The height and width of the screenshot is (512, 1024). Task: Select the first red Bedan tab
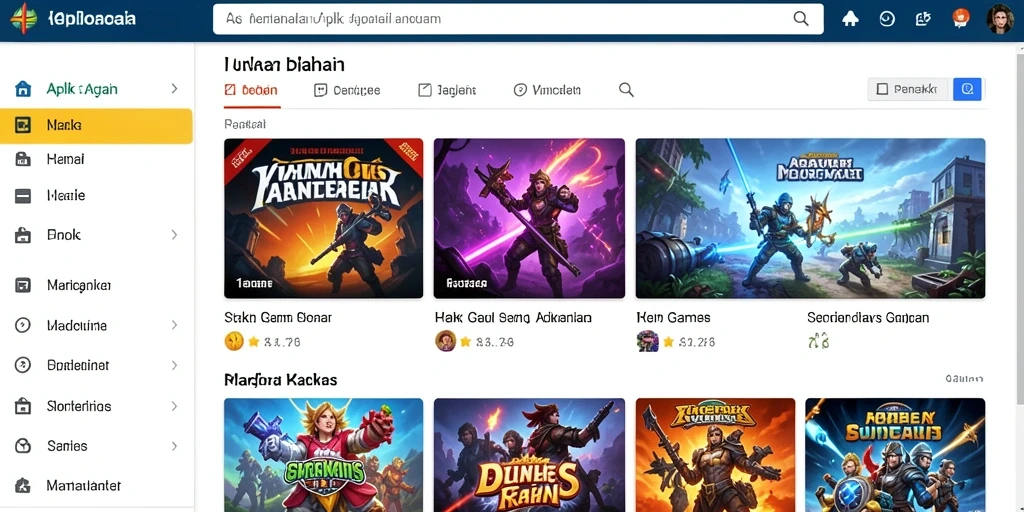[251, 90]
